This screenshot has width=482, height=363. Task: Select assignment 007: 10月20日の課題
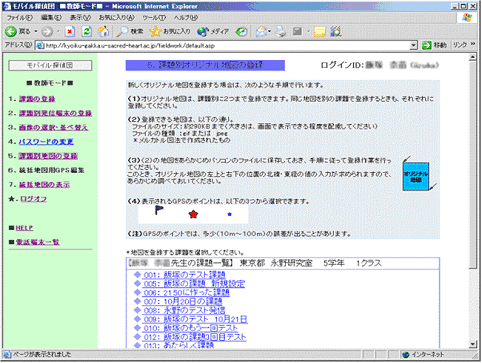pyautogui.click(x=183, y=302)
